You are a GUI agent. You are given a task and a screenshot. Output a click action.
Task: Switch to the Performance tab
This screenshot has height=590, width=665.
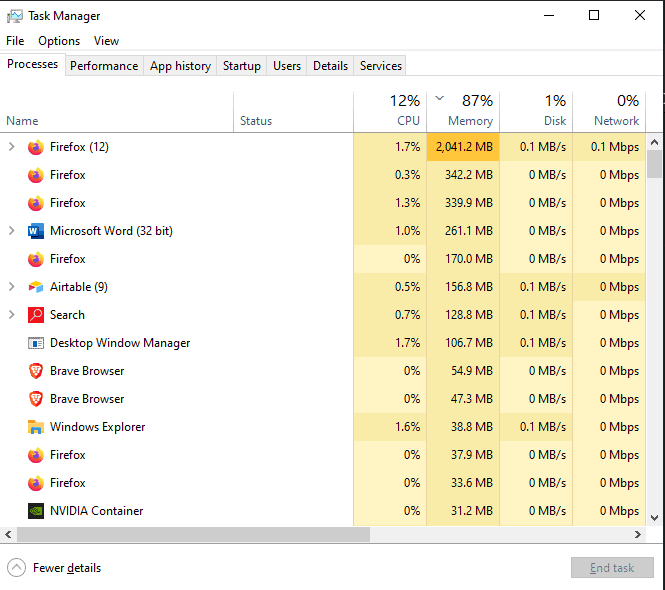click(x=104, y=66)
